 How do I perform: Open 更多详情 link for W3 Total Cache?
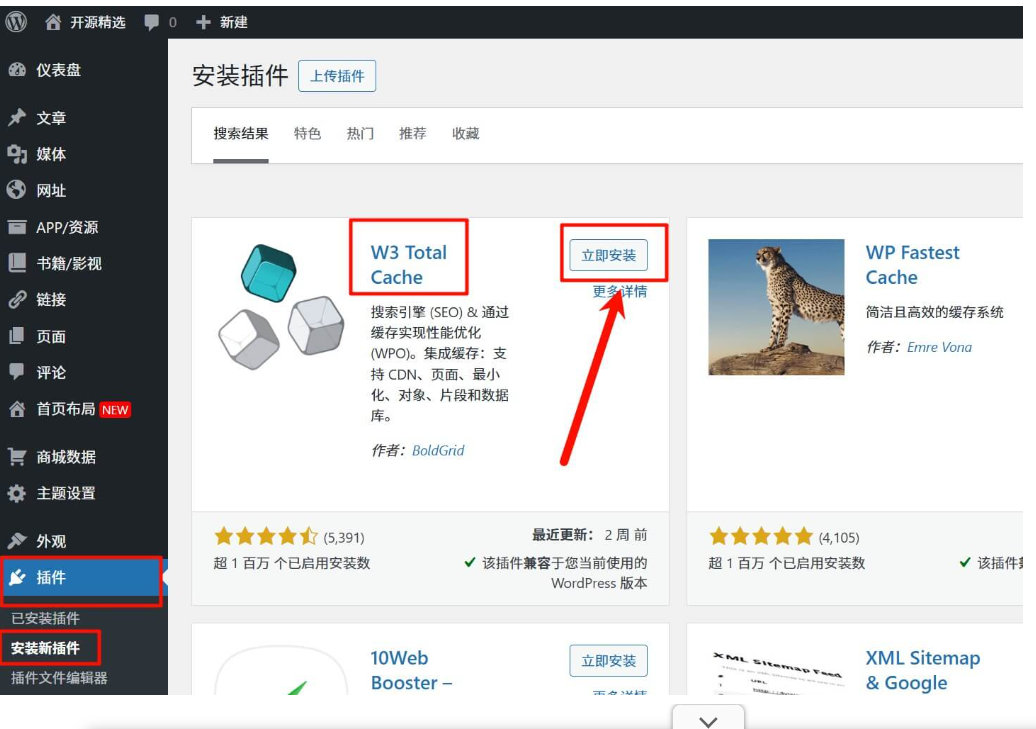(620, 291)
